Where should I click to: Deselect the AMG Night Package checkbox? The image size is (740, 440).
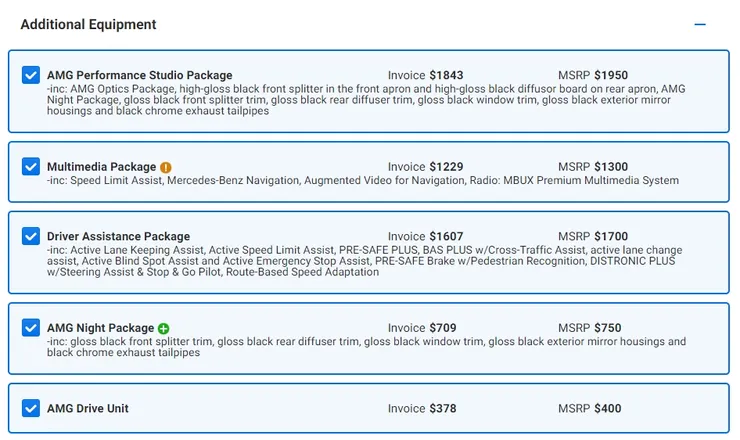31,328
